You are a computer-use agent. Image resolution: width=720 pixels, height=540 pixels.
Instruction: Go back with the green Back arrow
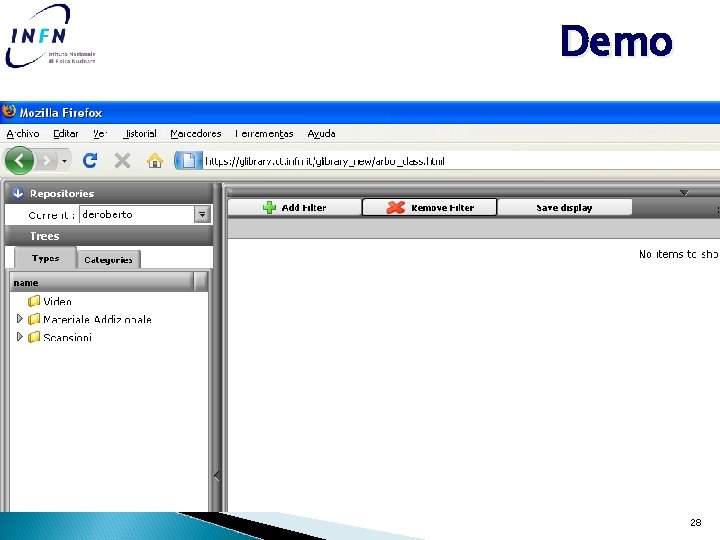19,161
